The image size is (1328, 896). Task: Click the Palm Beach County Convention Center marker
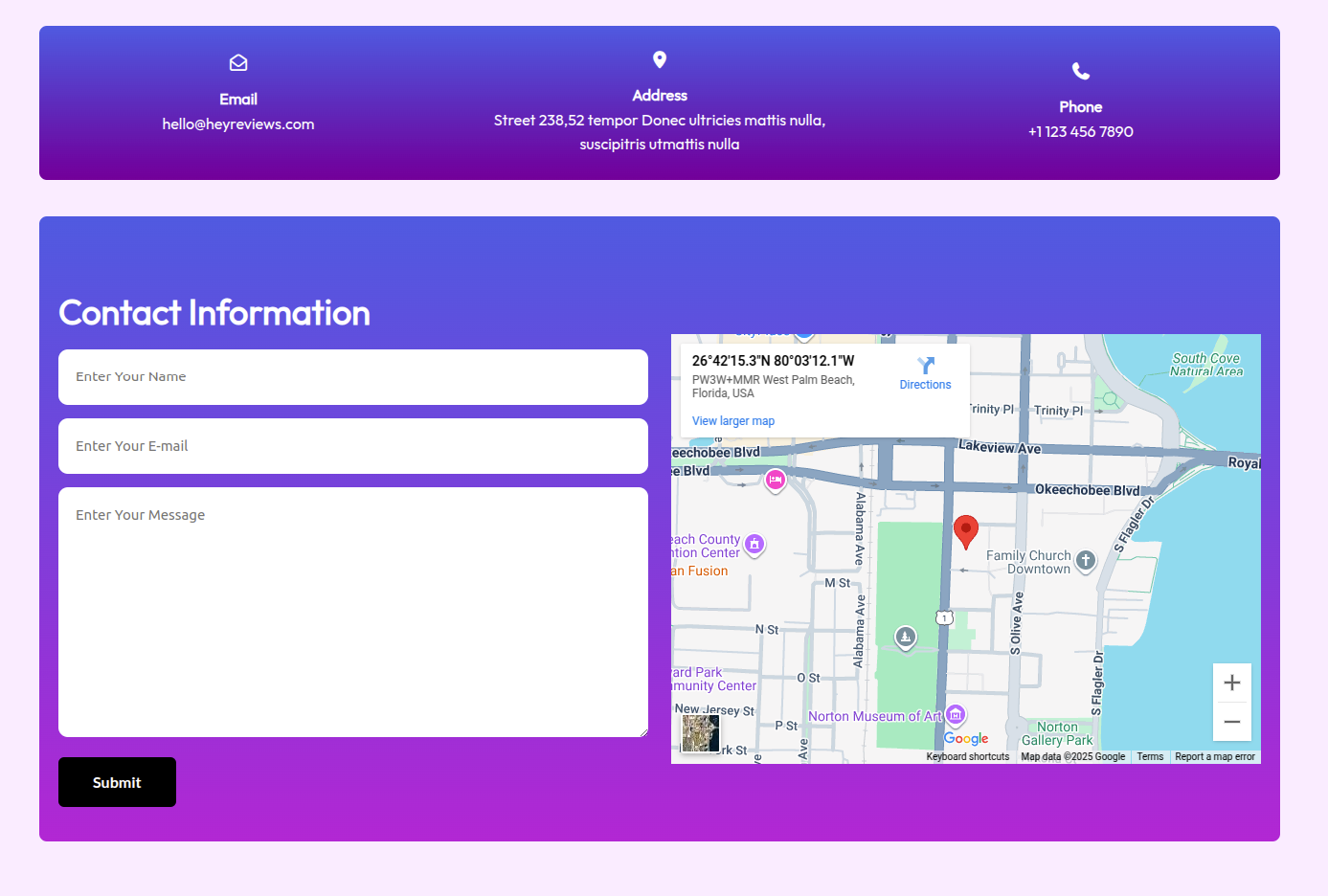(x=754, y=545)
